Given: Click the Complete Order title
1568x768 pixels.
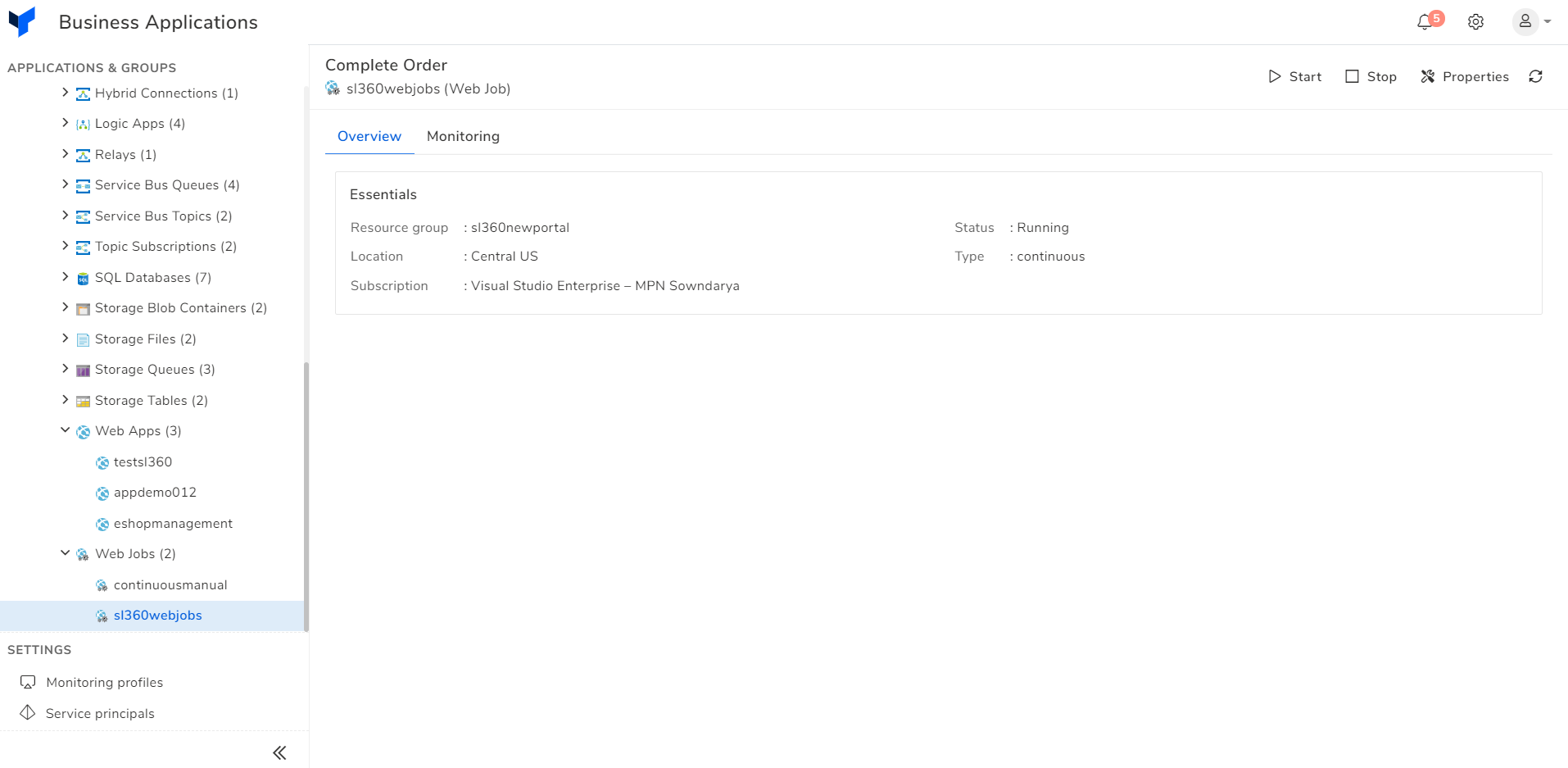Looking at the screenshot, I should [386, 65].
